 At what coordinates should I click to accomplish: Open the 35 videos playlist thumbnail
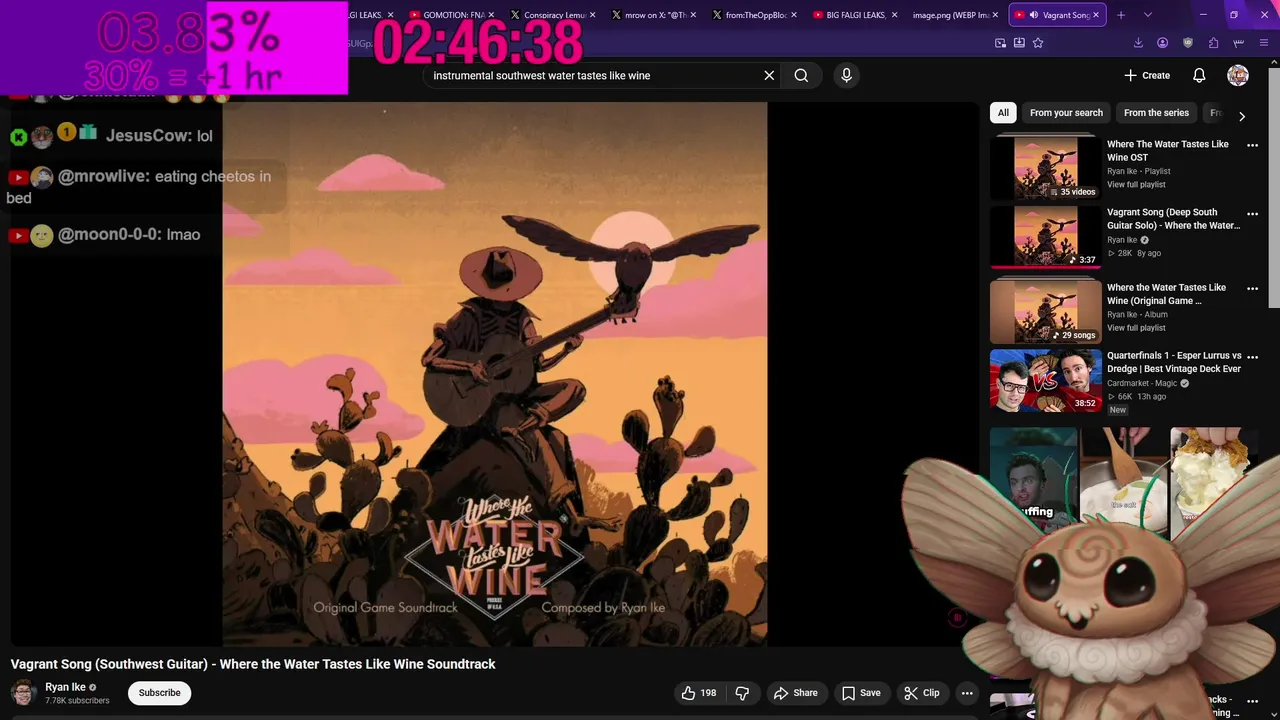[1045, 167]
